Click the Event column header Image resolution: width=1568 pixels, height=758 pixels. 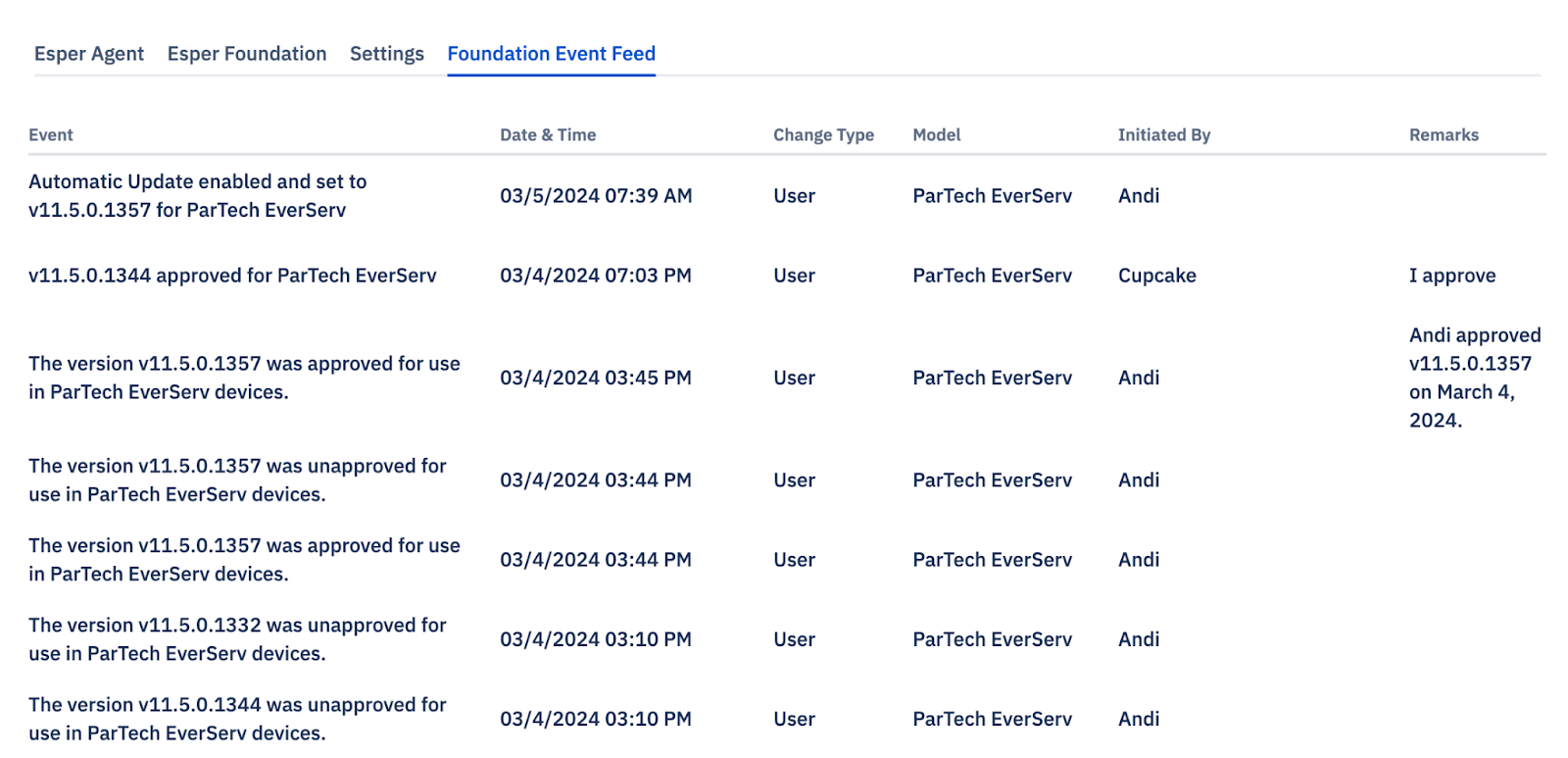click(51, 135)
